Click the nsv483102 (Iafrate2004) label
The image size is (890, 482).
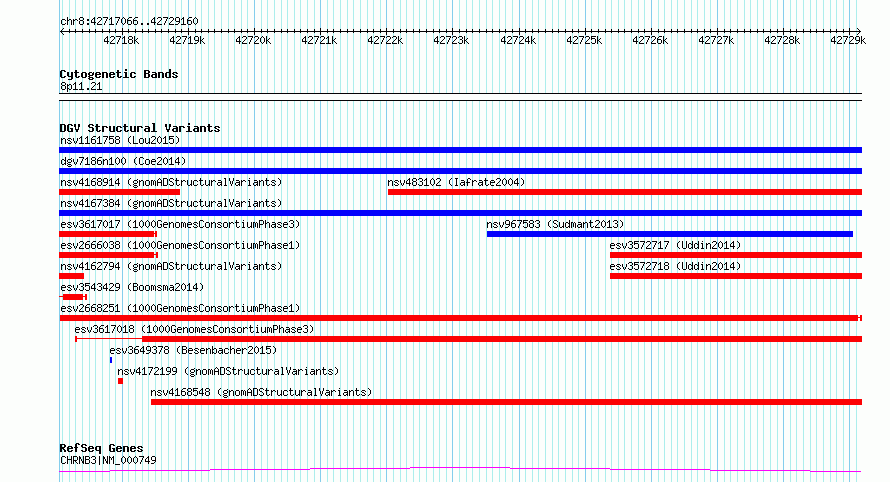pos(456,182)
